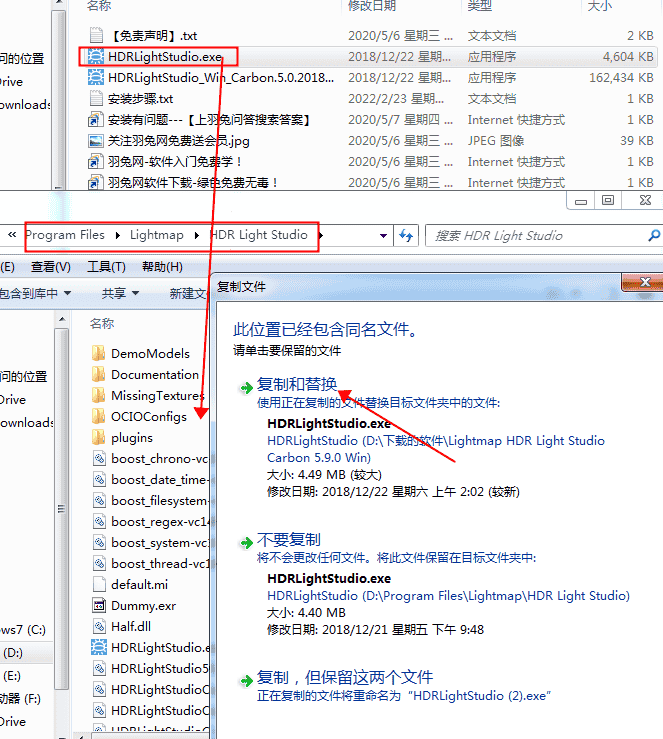Close the 复制文件 dialog

645,282
